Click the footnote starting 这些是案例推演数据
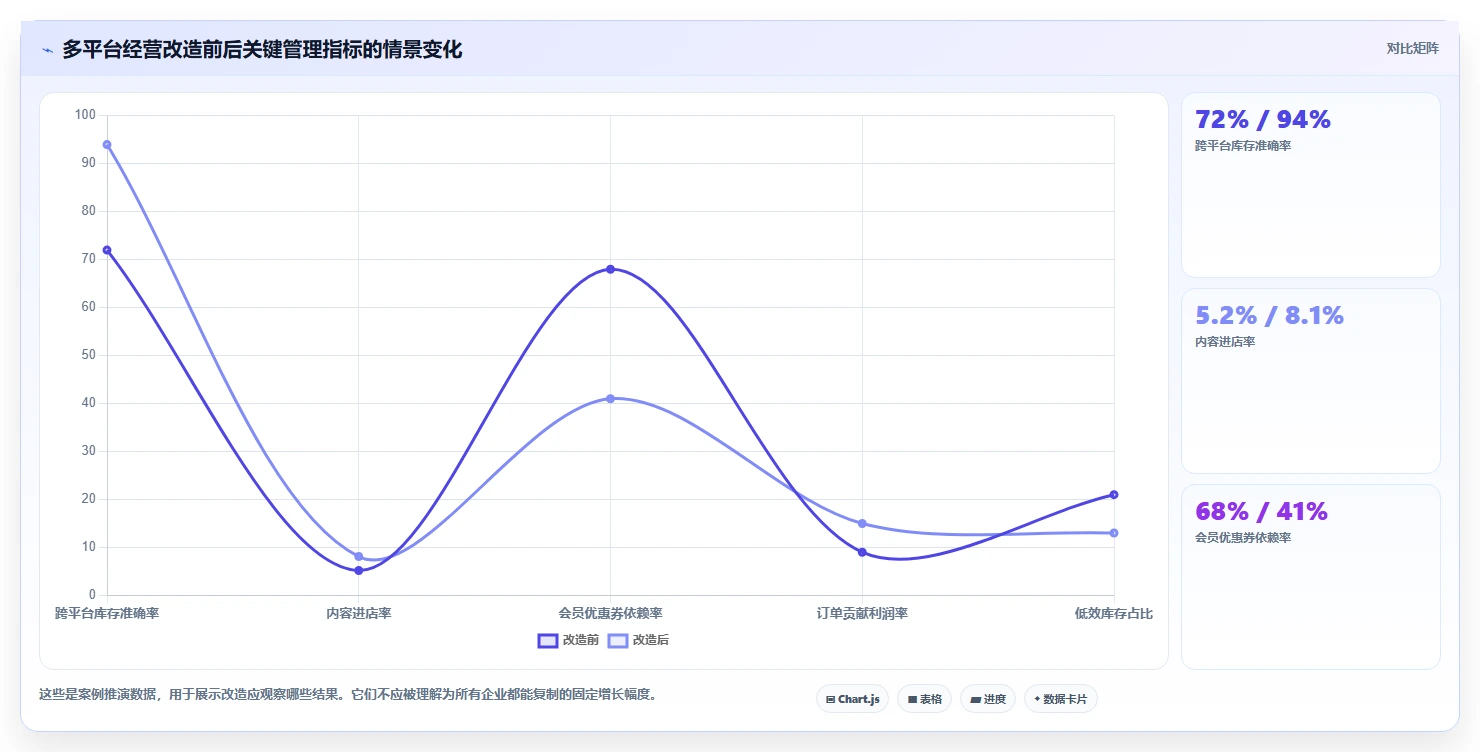Viewport: 1480px width, 752px height. (x=349, y=694)
